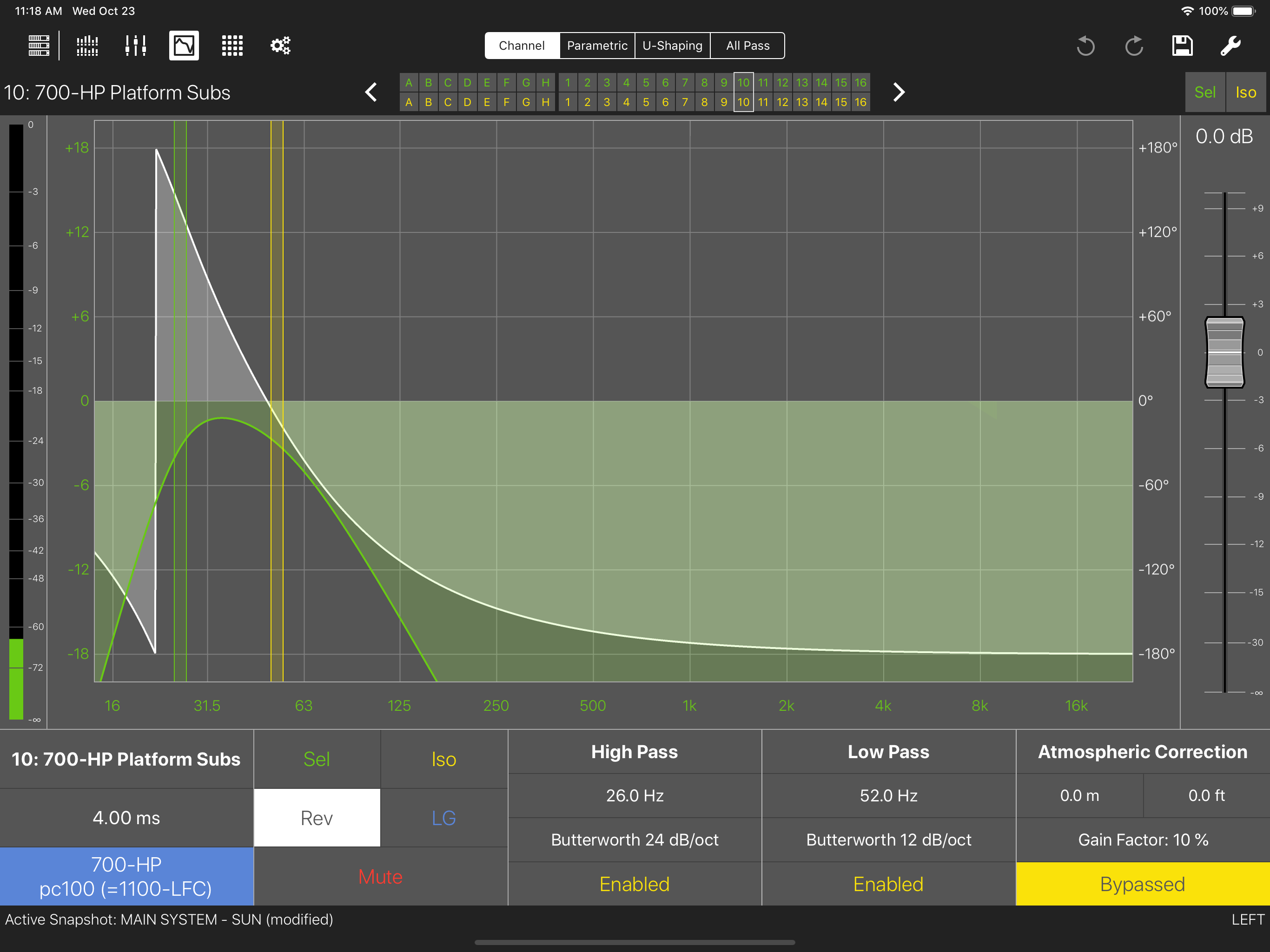Adjust Gain Factor 10 % field
The height and width of the screenshot is (952, 1270).
[1143, 840]
